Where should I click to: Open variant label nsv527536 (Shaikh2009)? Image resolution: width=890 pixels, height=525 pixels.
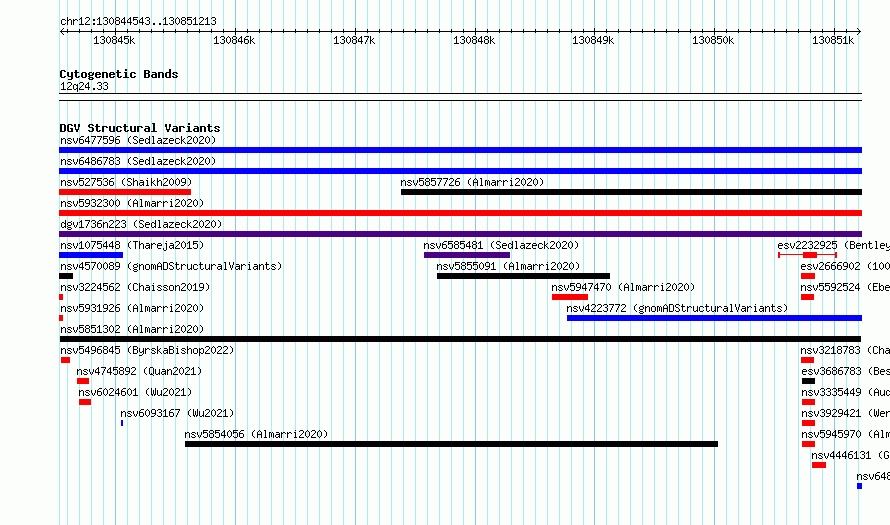pos(126,182)
